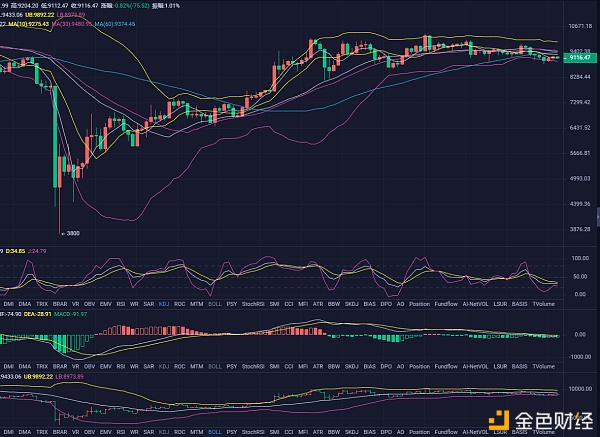Select the SKDJ tab under the KDJ panel
Viewport: 600px width, 437px height.
point(351,304)
